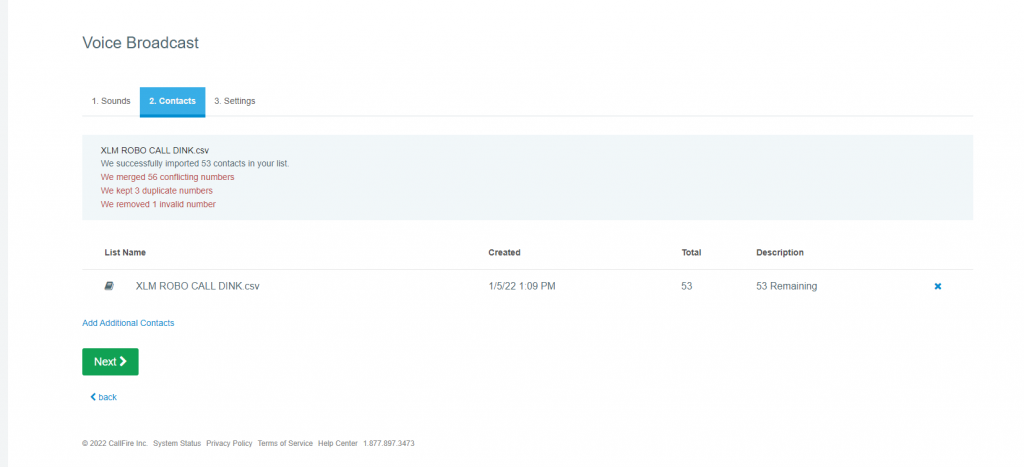View the Terms of Service footer link
This screenshot has width=1024, height=467.
pos(285,443)
